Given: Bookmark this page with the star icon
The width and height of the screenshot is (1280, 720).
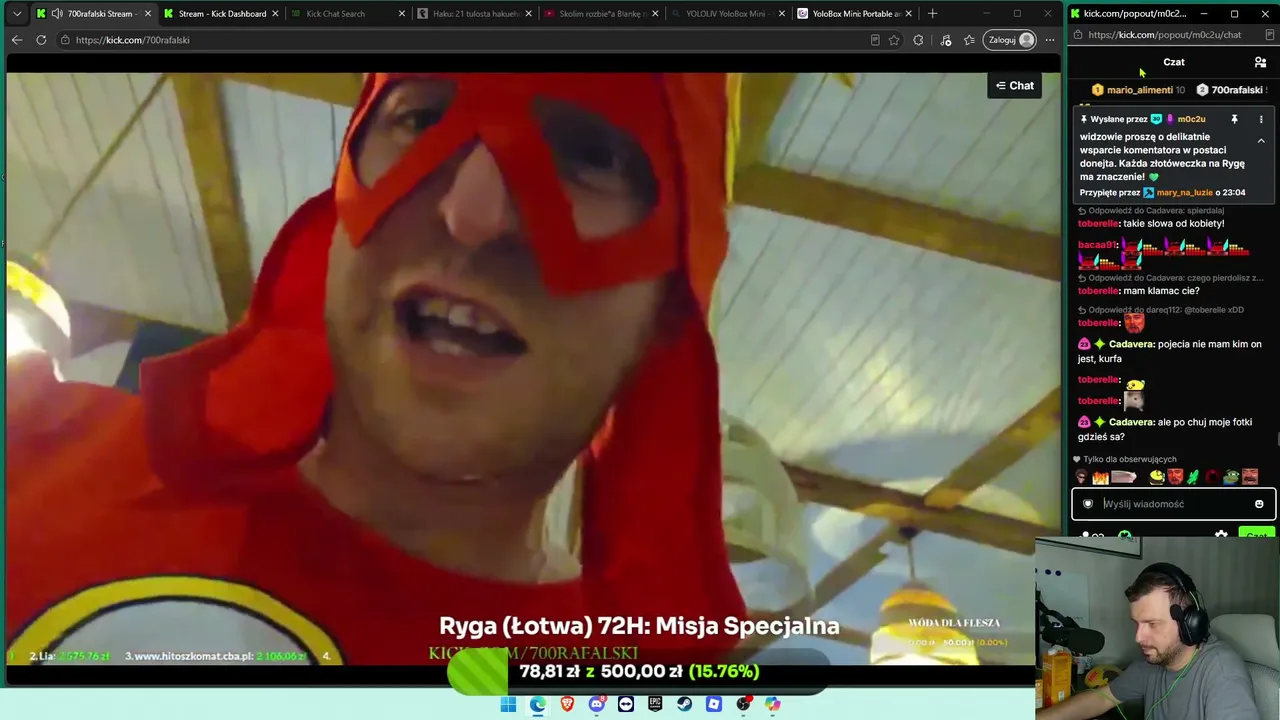Looking at the screenshot, I should tap(894, 40).
